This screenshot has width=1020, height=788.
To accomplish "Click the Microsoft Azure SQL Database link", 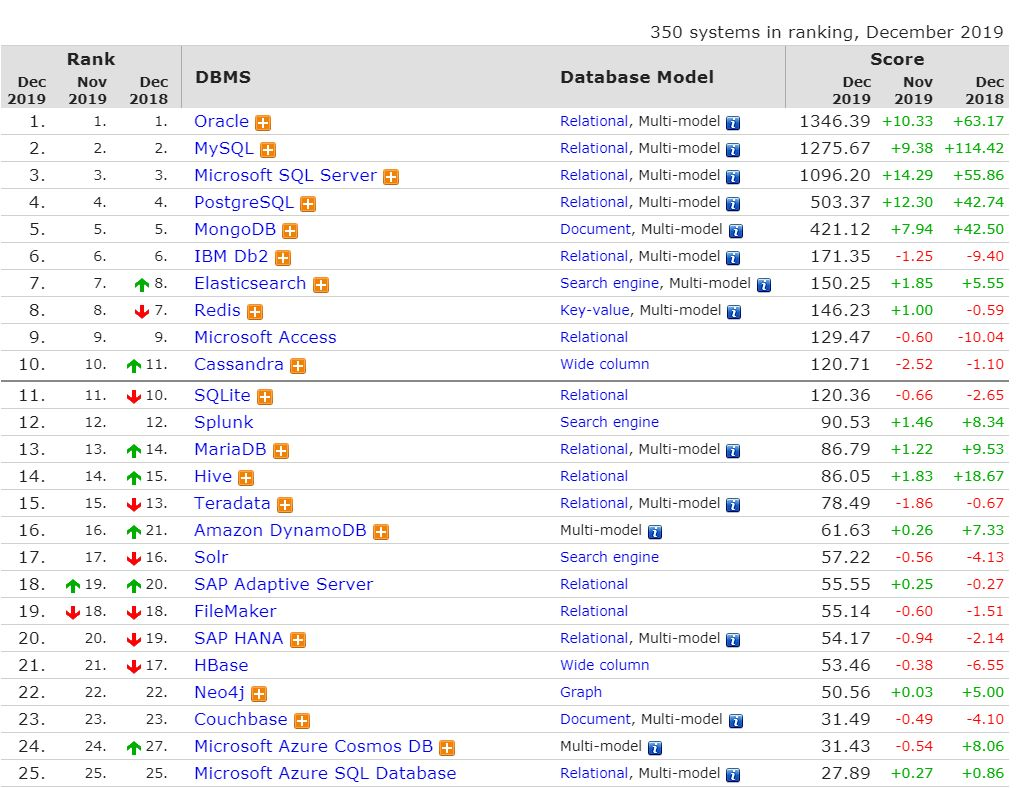I will tap(325, 773).
